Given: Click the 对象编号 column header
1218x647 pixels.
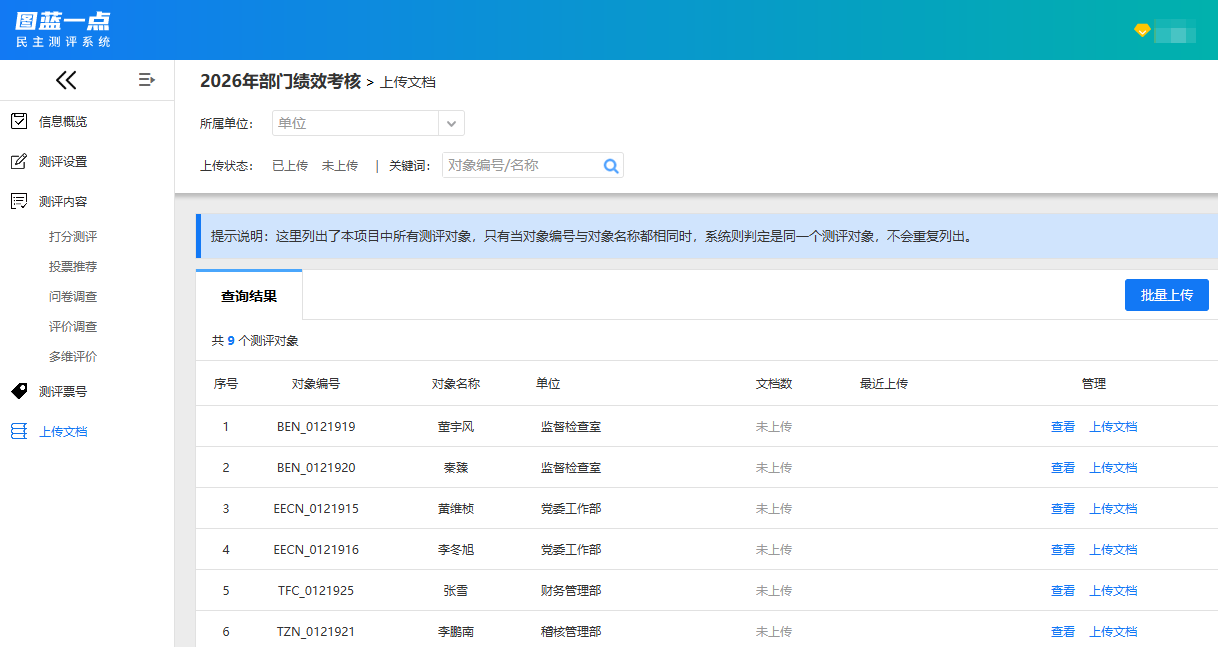Looking at the screenshot, I should coord(316,384).
